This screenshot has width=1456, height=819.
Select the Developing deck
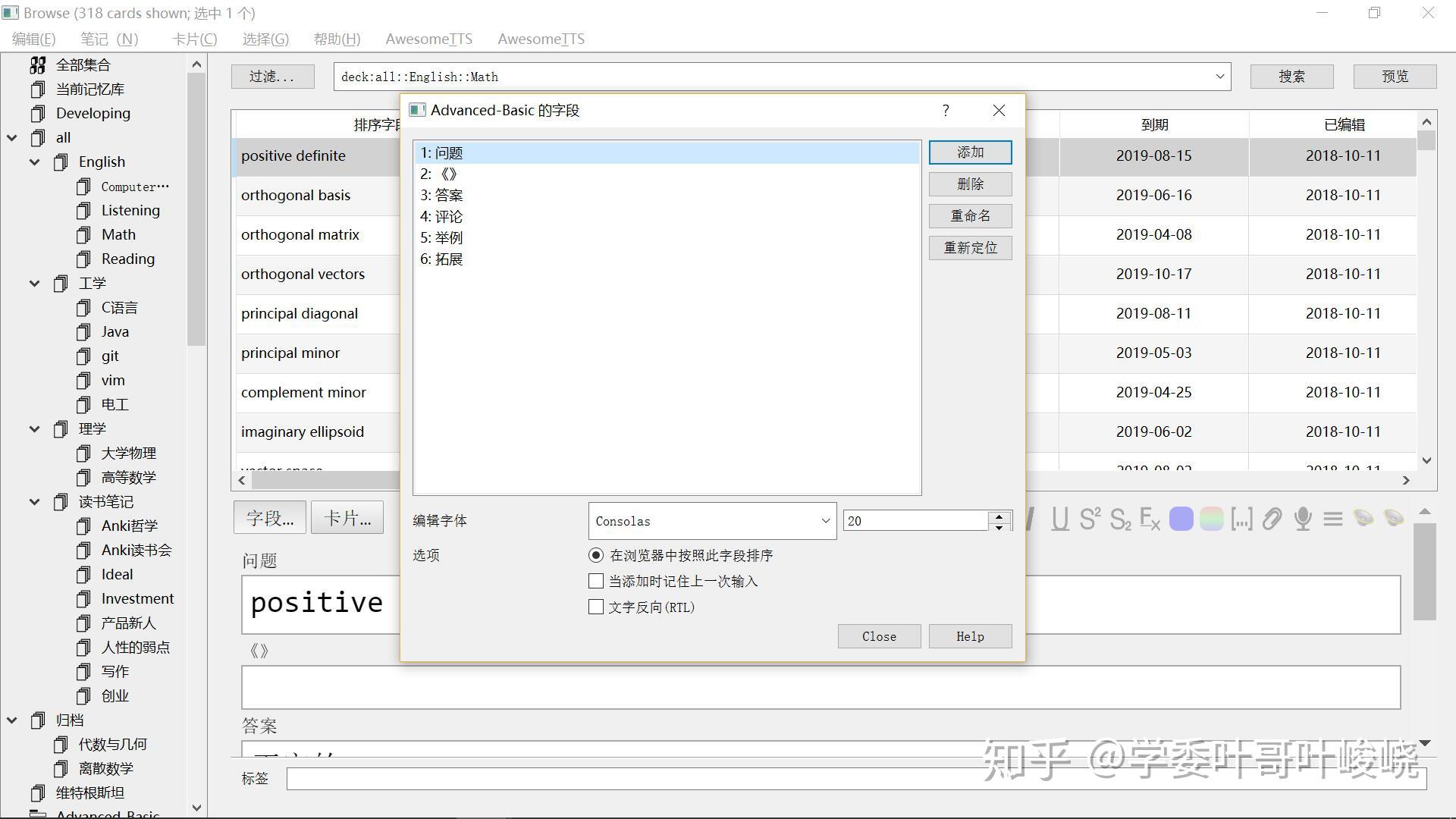pyautogui.click(x=93, y=114)
